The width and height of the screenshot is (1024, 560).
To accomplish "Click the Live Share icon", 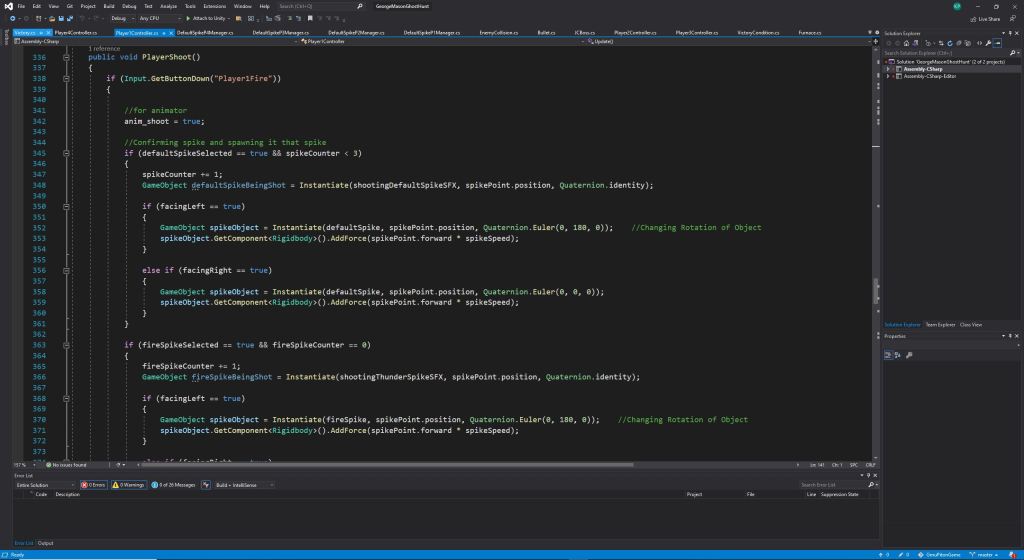I will click(x=972, y=18).
